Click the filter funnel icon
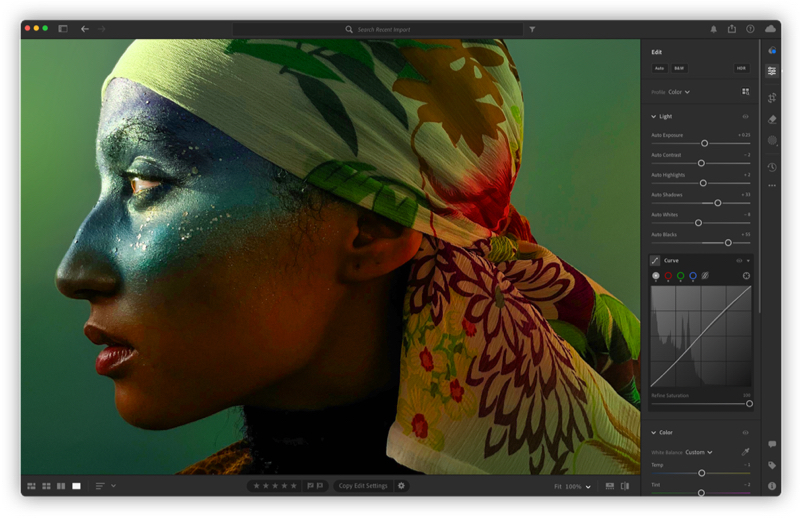Screen dimensions: 801x518 (532, 29)
